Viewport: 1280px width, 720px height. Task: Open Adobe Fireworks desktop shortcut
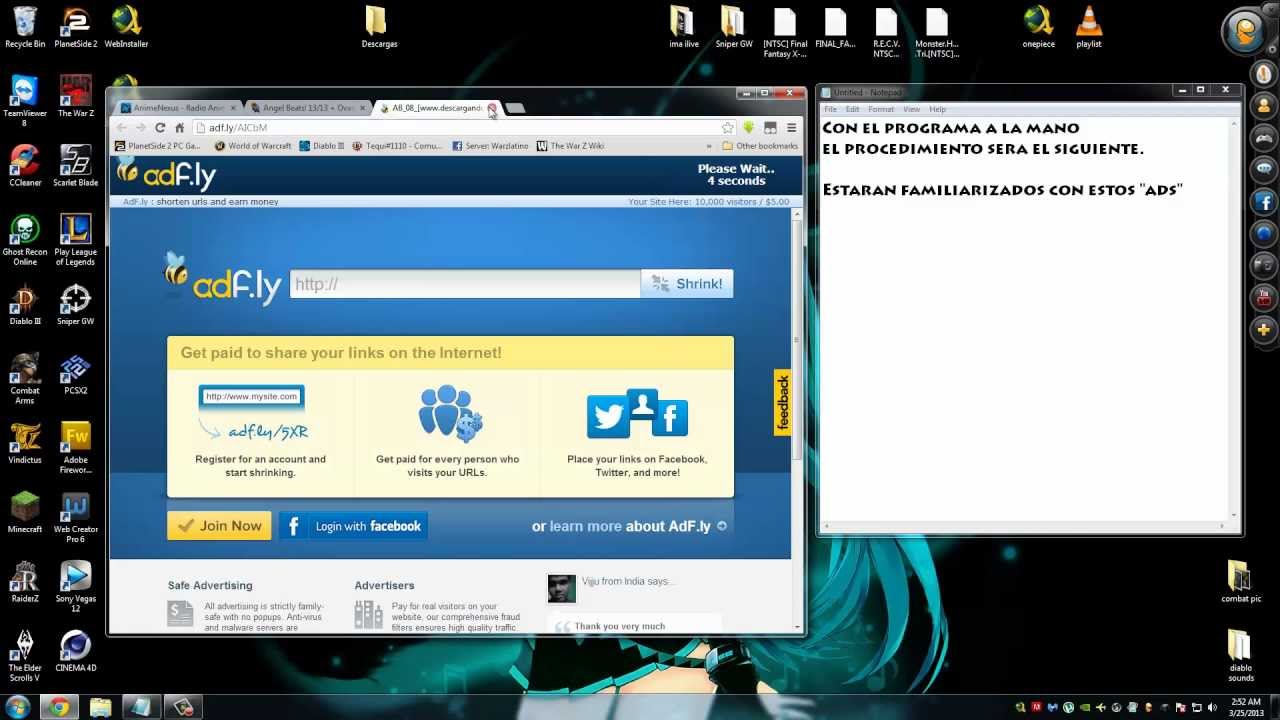pos(75,447)
